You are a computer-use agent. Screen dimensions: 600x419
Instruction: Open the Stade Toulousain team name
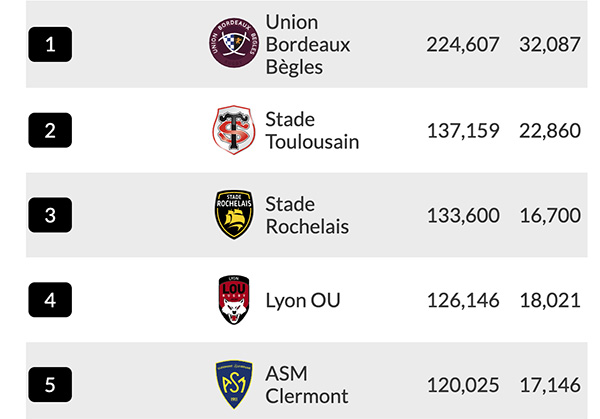(312, 130)
